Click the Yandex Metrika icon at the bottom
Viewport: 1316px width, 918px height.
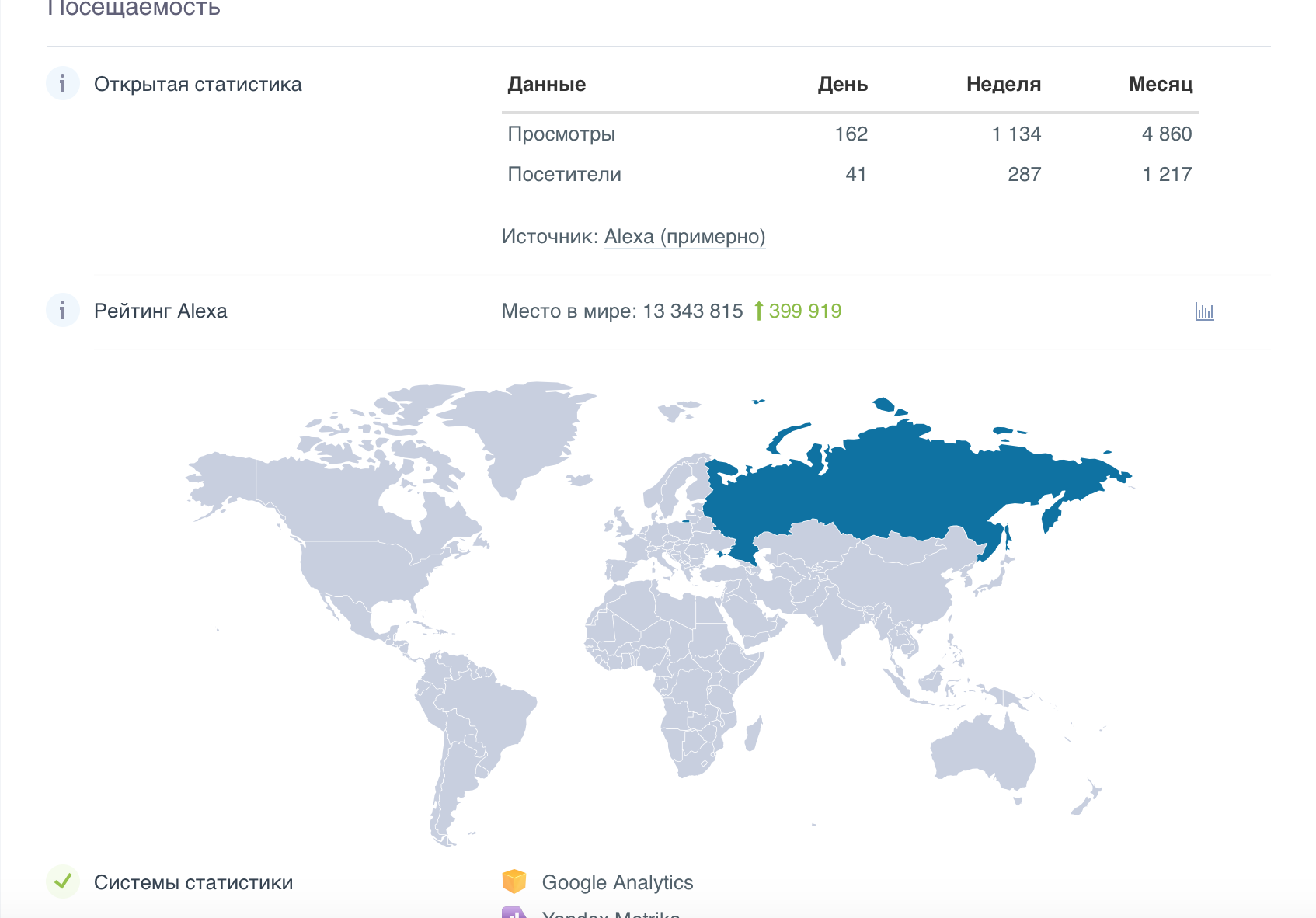tap(514, 913)
